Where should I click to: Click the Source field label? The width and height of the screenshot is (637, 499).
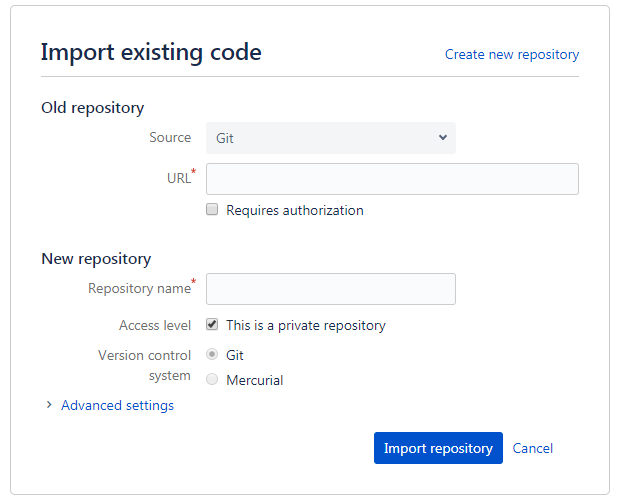(x=170, y=137)
